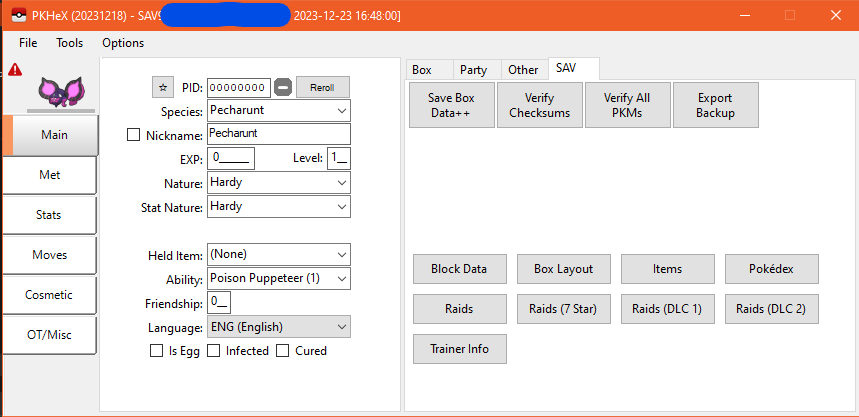The width and height of the screenshot is (859, 417).
Task: Click the Pecharunt sprite image
Action: coord(61,92)
